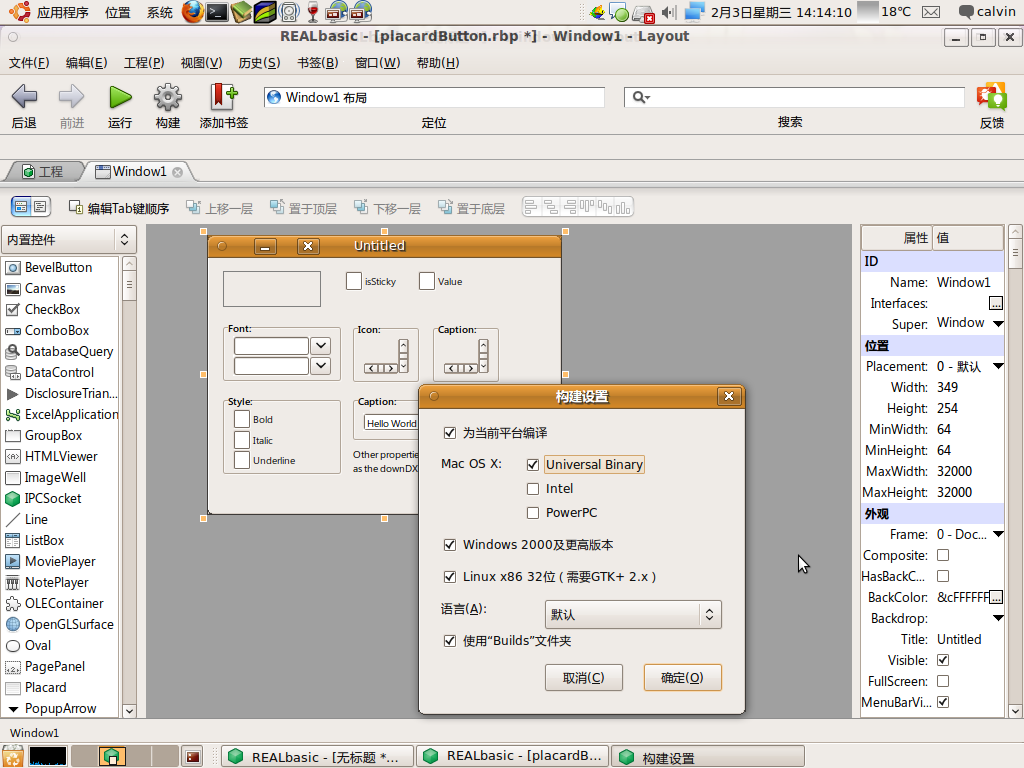Switch to REALbasic 无标题 taskbar window
The image size is (1024, 768).
[317, 756]
